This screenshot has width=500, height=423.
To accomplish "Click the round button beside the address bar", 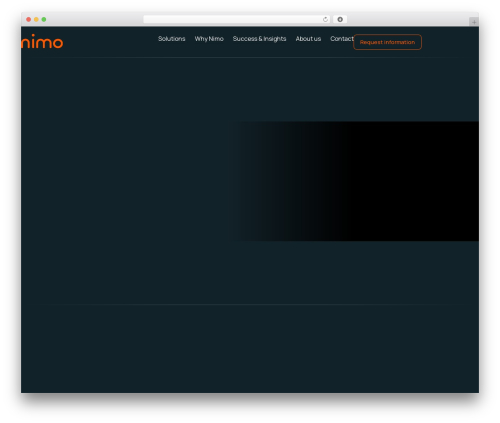I will pyautogui.click(x=340, y=19).
